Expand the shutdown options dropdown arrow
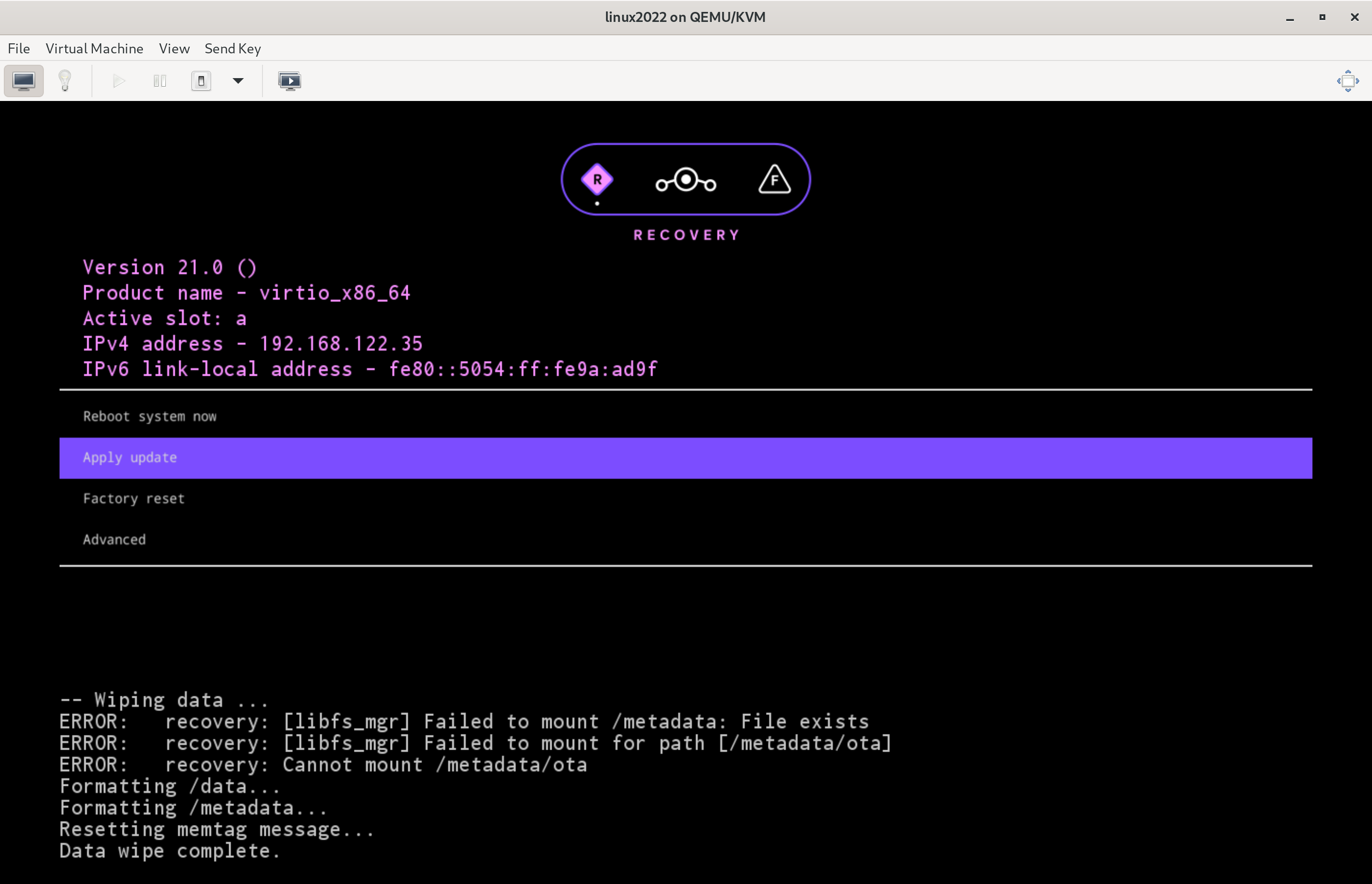The height and width of the screenshot is (884, 1372). coord(238,81)
